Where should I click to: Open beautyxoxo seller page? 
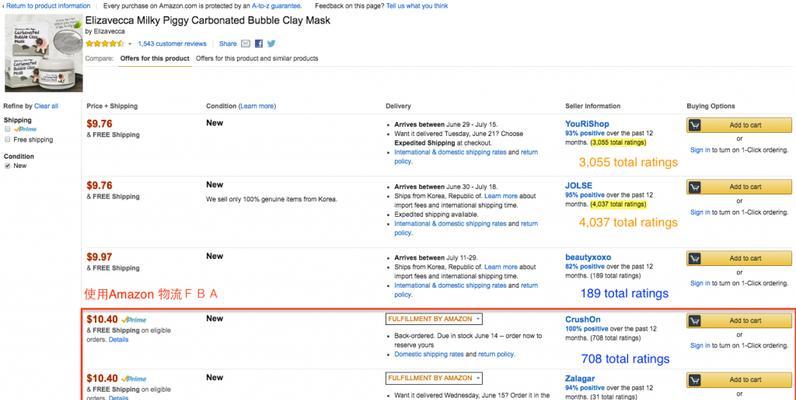[x=588, y=257]
